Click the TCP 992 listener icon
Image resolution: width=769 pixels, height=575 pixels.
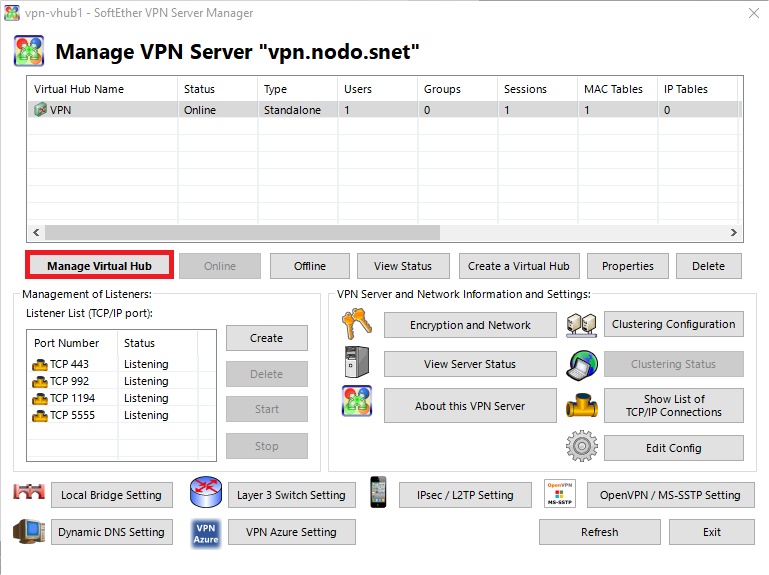click(x=40, y=382)
